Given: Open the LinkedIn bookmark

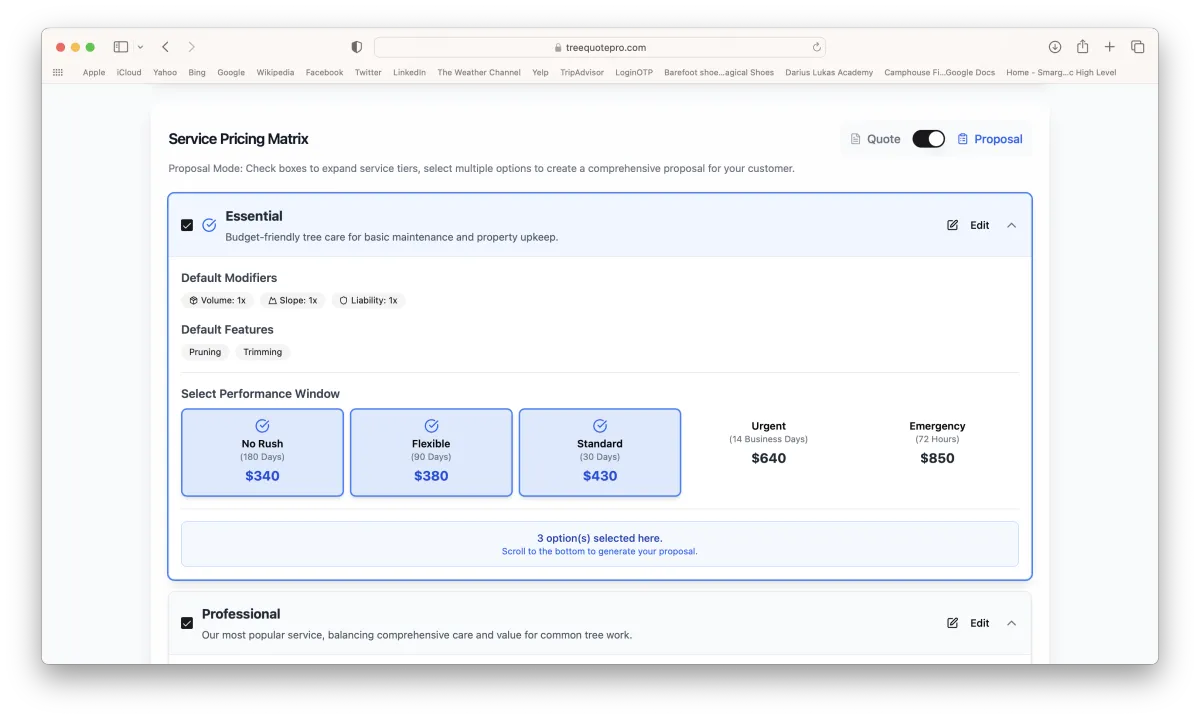Looking at the screenshot, I should coord(409,72).
